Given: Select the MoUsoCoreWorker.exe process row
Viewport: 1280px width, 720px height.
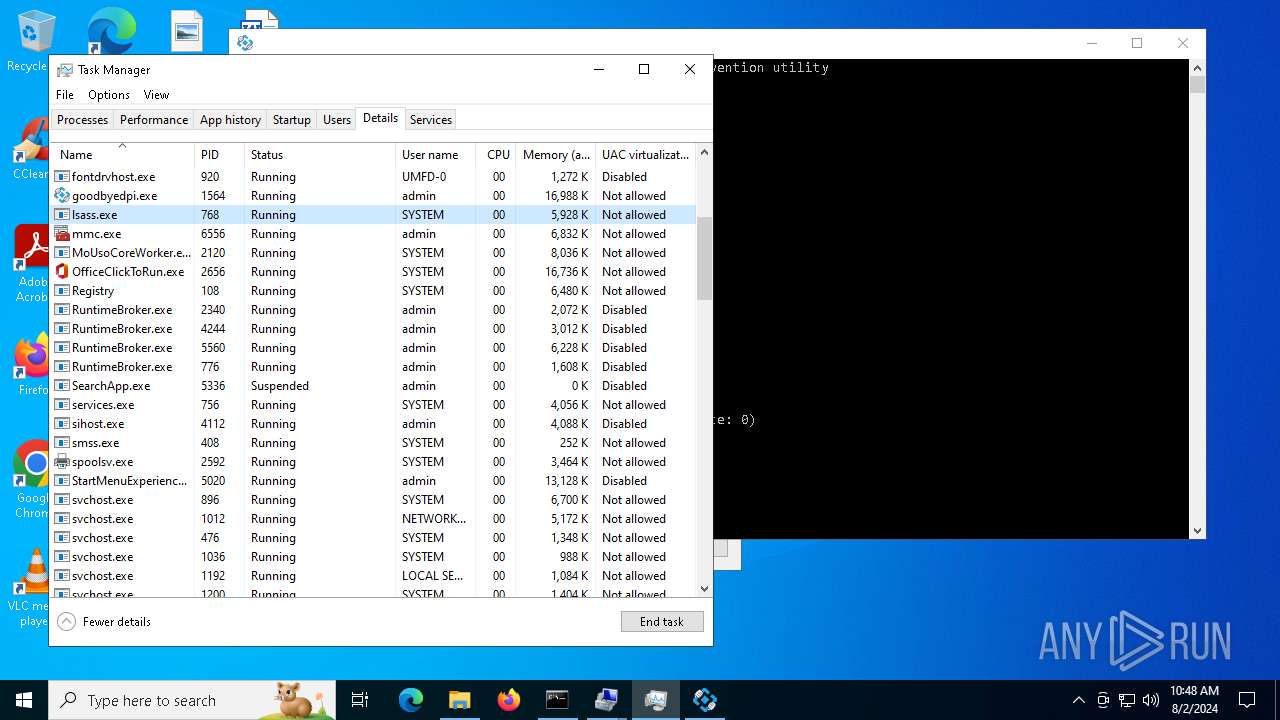Looking at the screenshot, I should pyautogui.click(x=374, y=253).
